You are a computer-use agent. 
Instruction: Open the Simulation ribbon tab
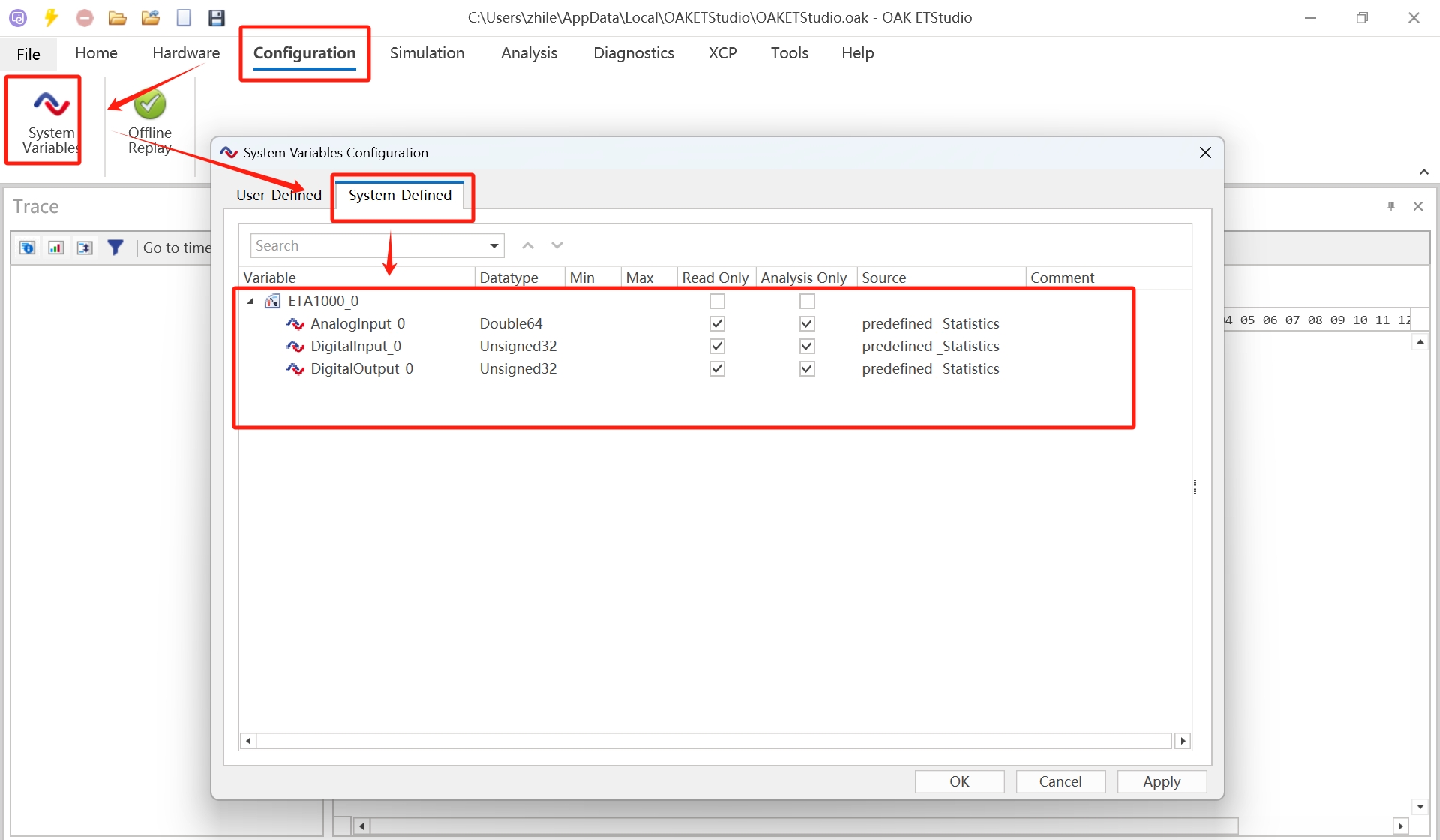[427, 53]
